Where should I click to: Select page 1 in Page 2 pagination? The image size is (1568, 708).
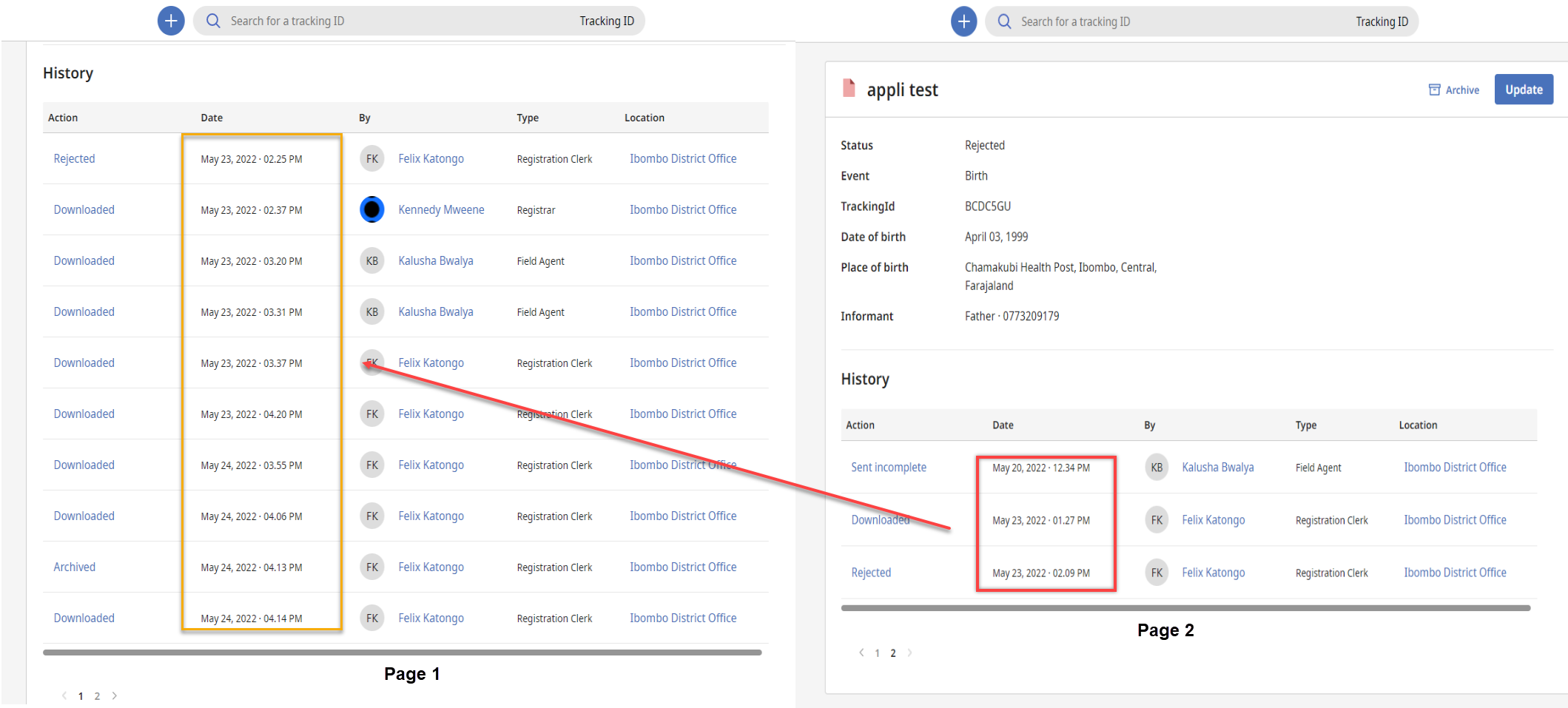[x=877, y=653]
